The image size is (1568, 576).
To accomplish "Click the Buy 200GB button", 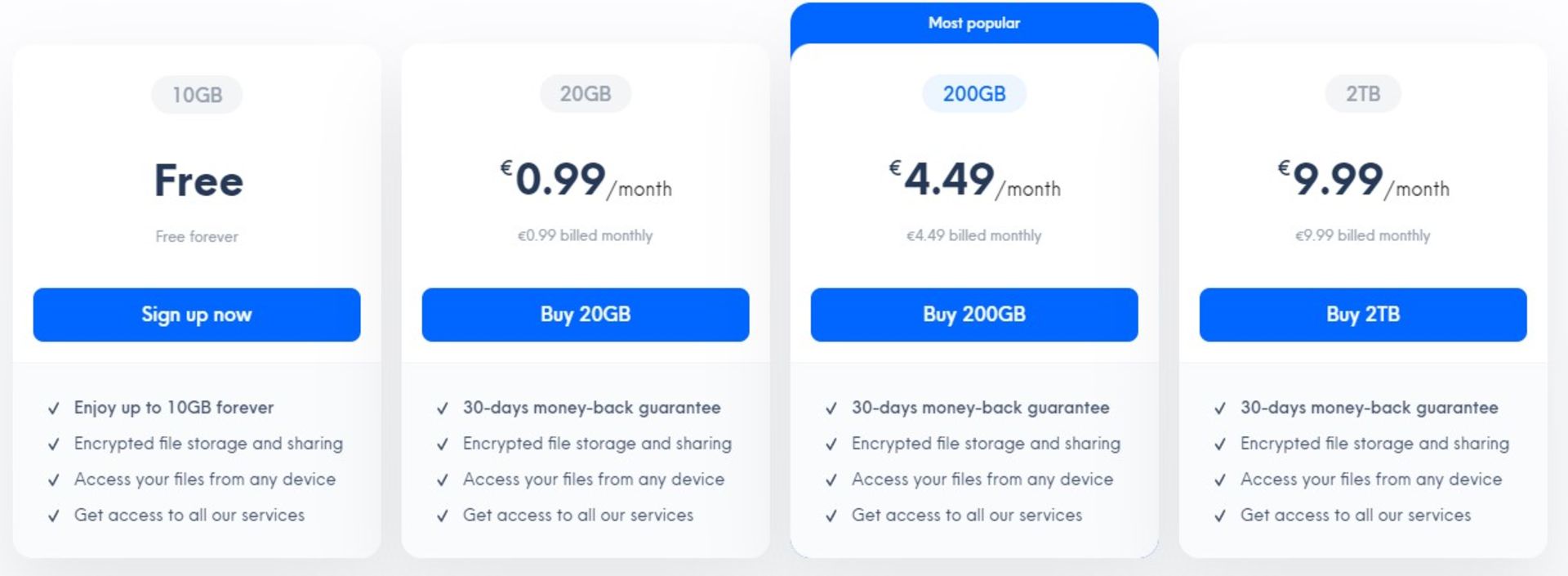I will (974, 315).
